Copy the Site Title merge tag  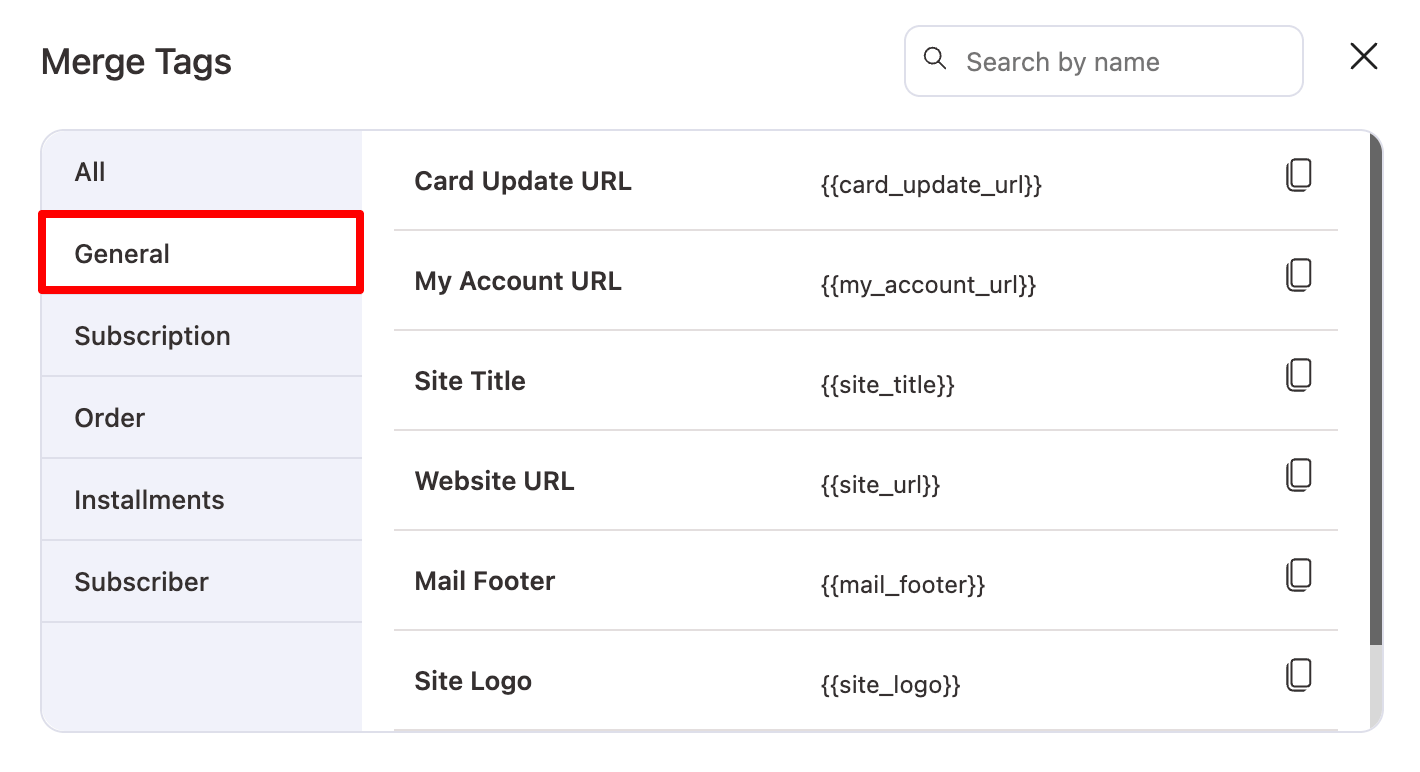click(x=1297, y=375)
